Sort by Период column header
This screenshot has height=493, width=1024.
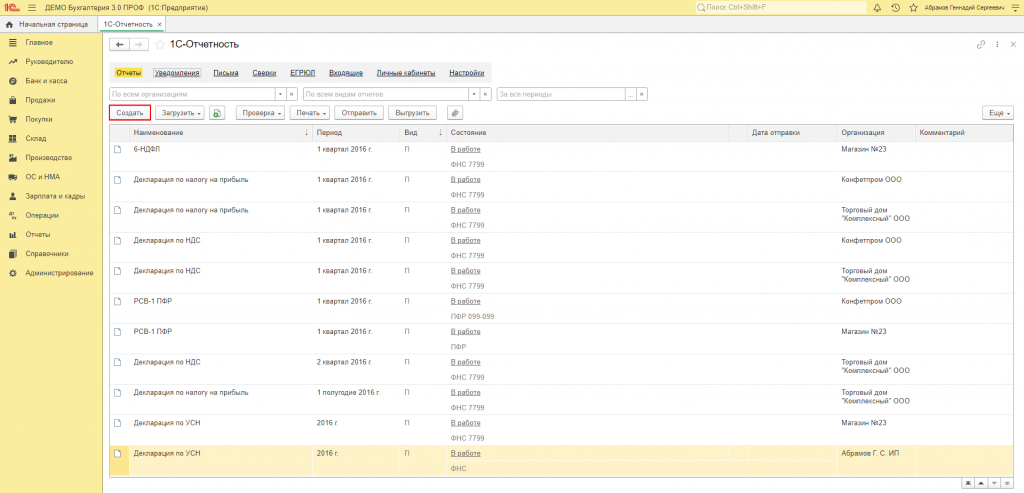357,133
